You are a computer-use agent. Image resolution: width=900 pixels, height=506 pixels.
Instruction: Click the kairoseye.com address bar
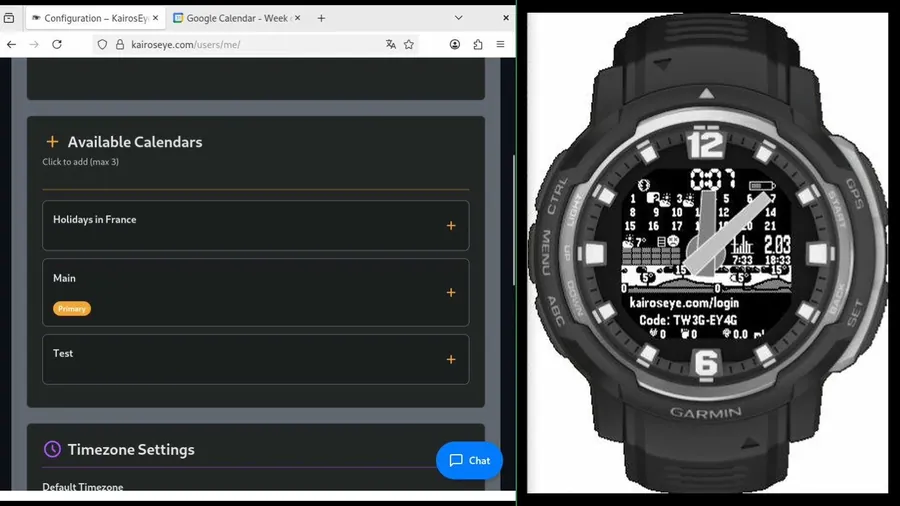[253, 44]
